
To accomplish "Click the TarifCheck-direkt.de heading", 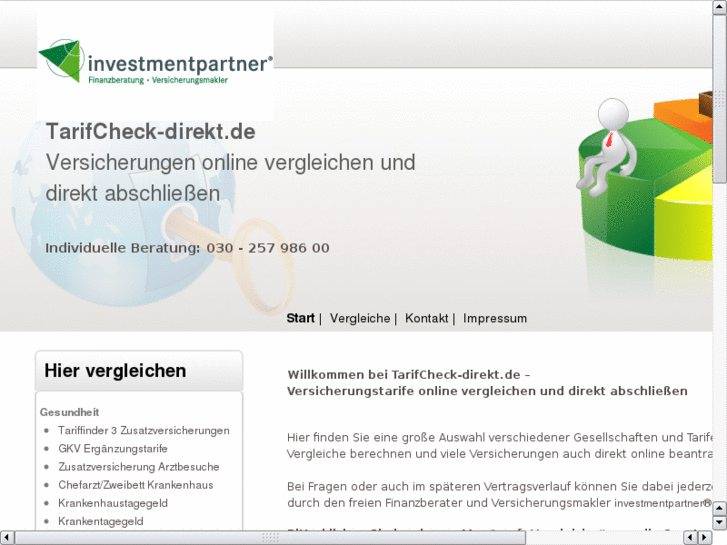I will (x=151, y=132).
